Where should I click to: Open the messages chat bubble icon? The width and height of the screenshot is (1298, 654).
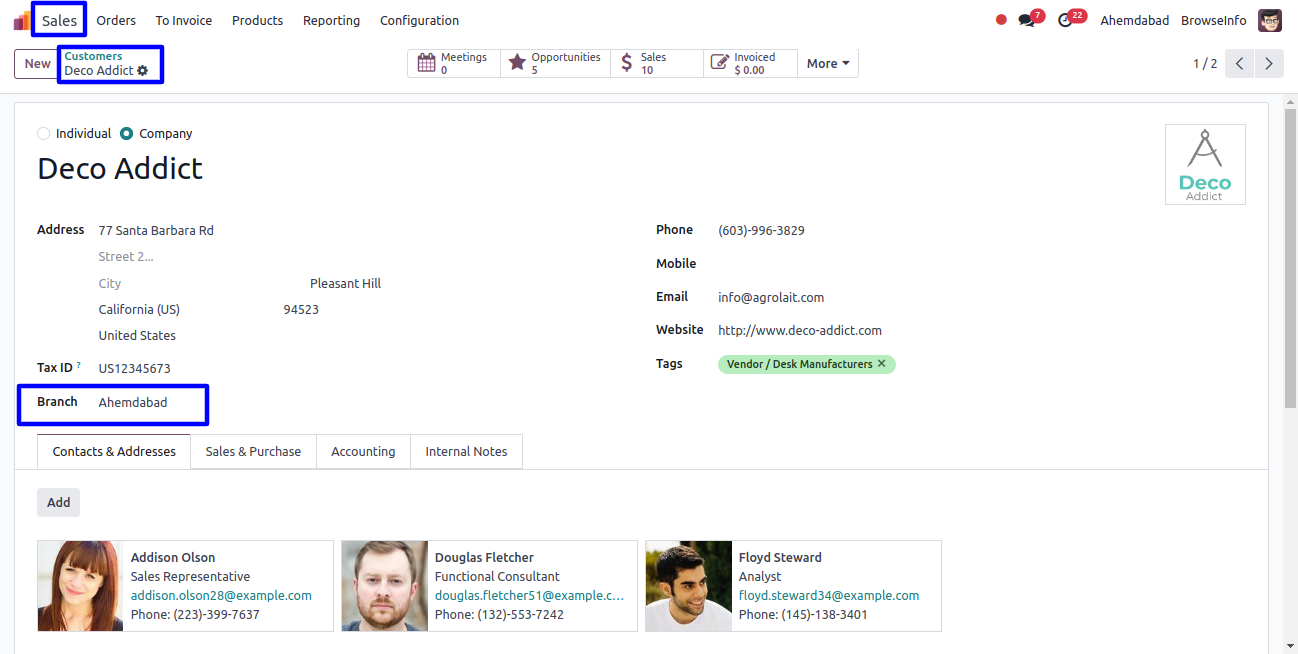[x=1027, y=20]
